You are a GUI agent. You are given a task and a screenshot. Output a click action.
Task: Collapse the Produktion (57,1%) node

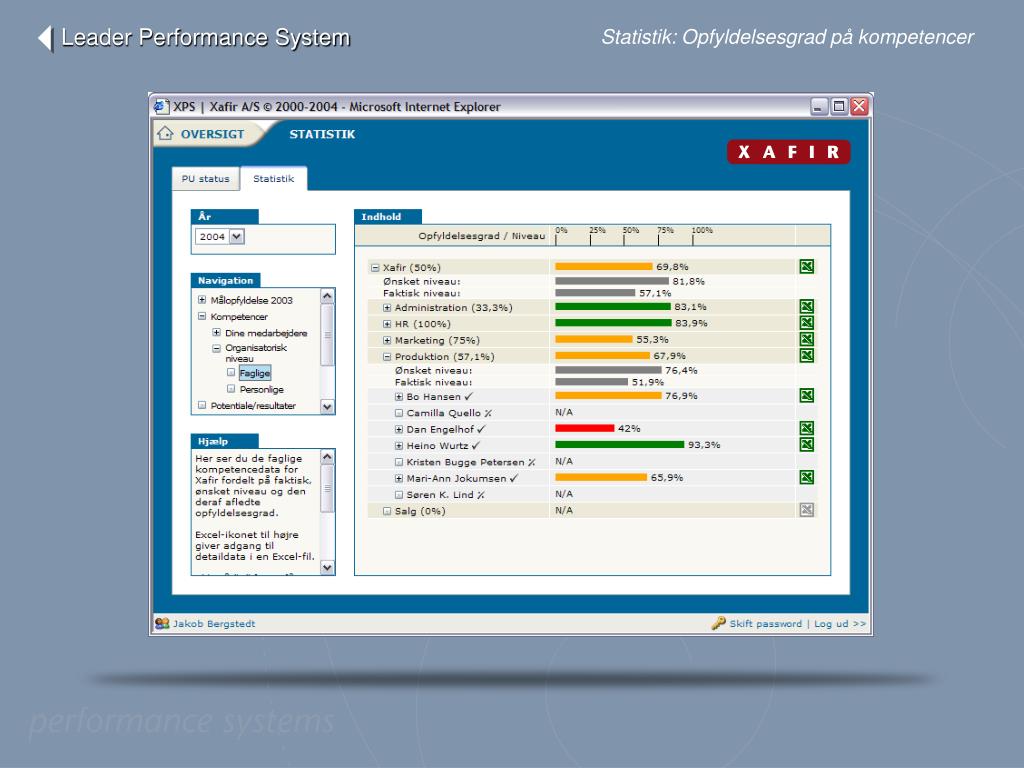coord(387,357)
